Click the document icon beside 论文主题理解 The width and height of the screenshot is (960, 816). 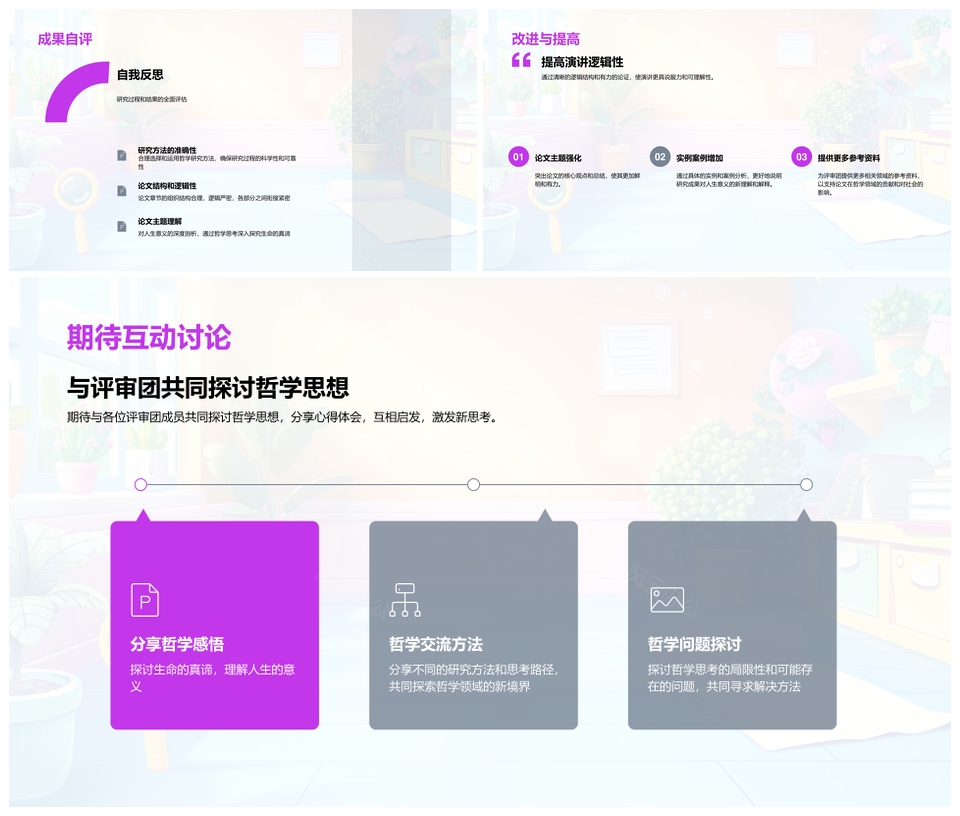click(122, 226)
